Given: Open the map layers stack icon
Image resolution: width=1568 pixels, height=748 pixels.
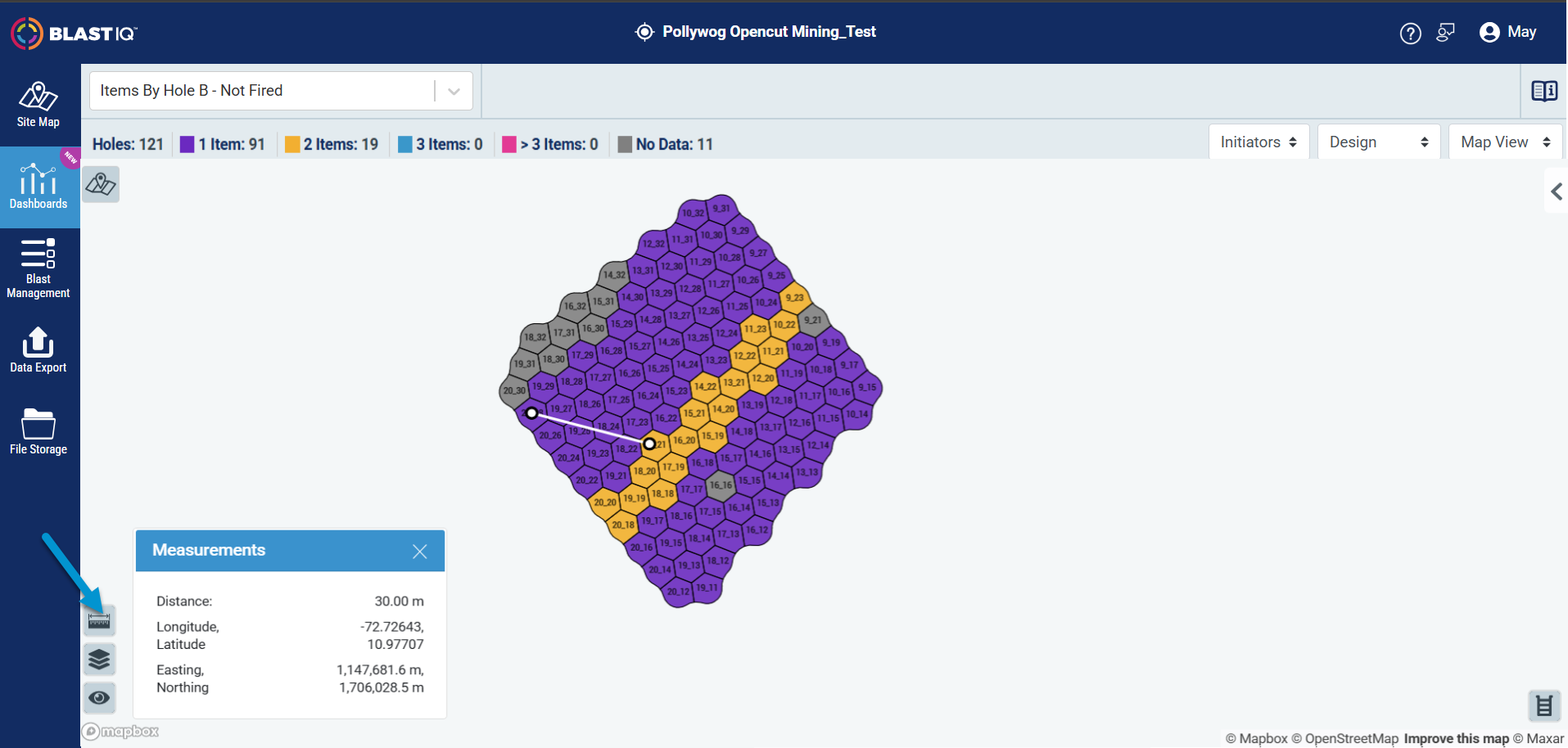Looking at the screenshot, I should (99, 659).
